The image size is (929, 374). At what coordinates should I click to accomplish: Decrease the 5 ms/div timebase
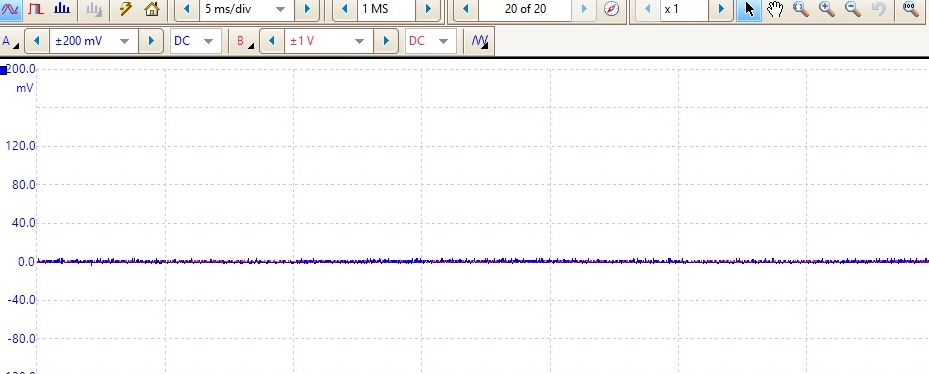[187, 9]
